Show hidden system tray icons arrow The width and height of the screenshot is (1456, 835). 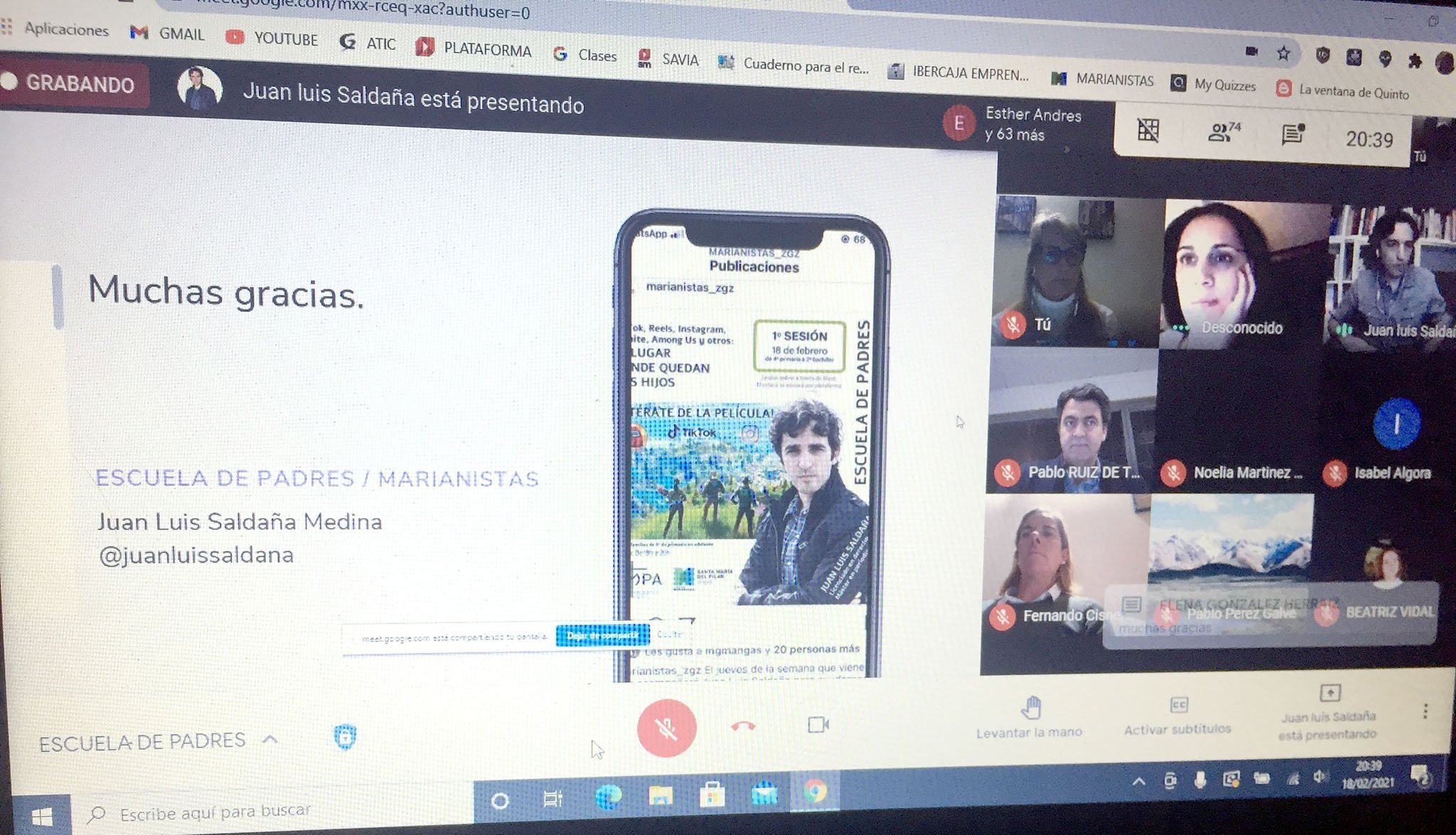tap(1138, 782)
